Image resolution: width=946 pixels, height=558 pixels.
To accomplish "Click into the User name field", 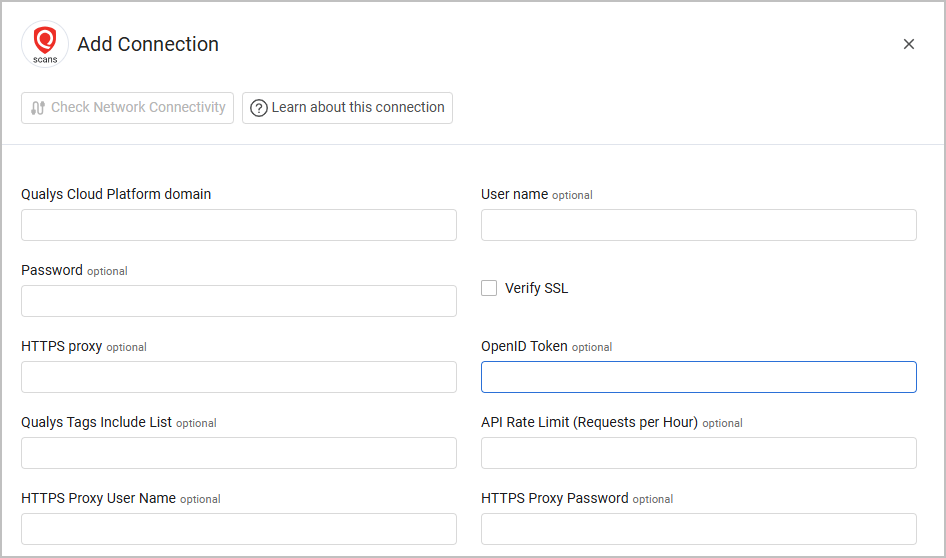I will [698, 225].
